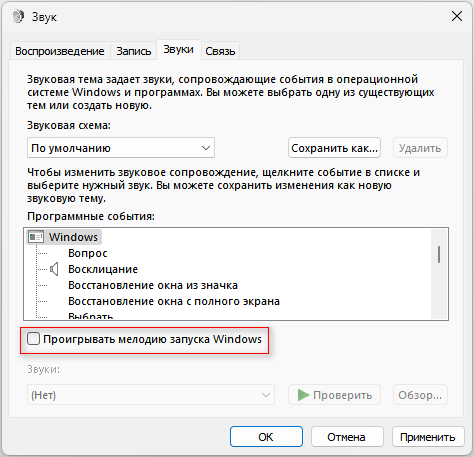Viewport: 474px width, 457px height.
Task: Open the Звуковая схема dropdown
Action: (121, 148)
